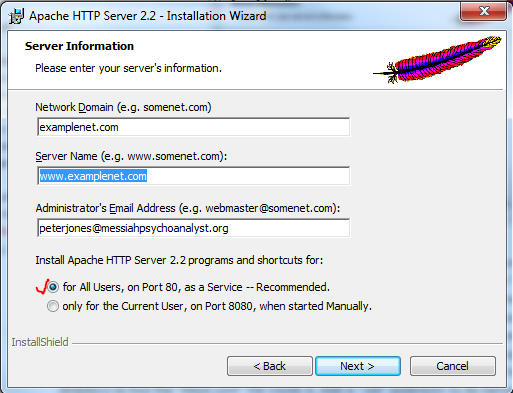Proceed with the Next > button
Image resolution: width=513 pixels, height=393 pixels.
(x=358, y=366)
